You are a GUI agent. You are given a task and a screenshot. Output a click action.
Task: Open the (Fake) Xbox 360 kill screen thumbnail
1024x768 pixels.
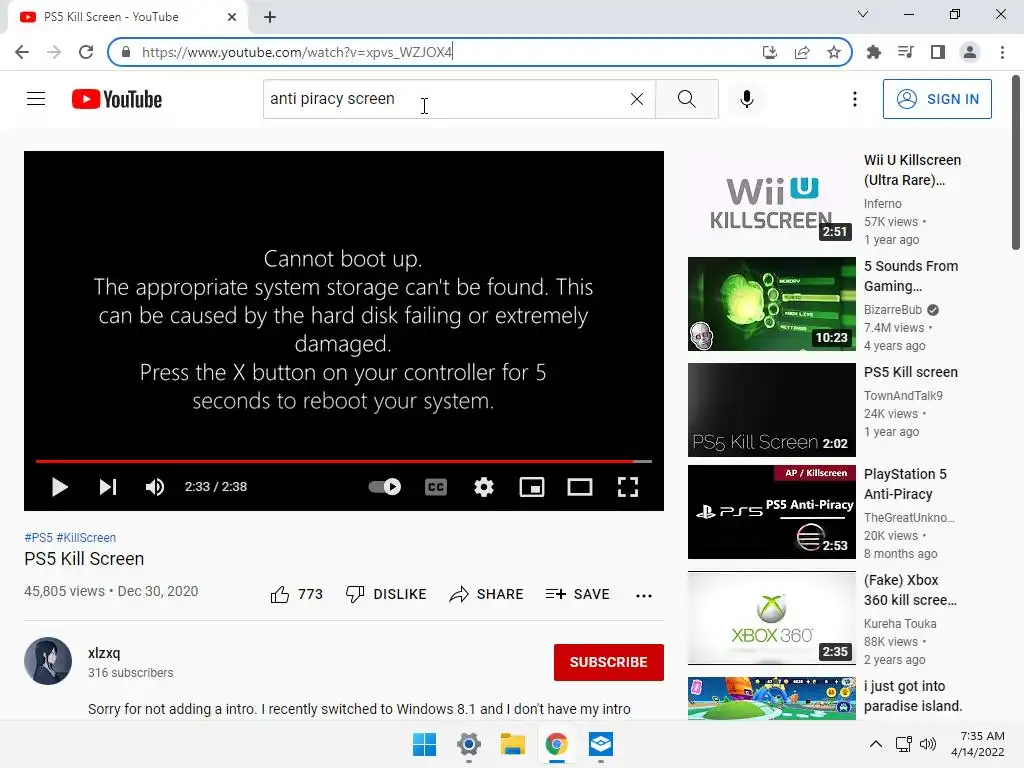pos(771,618)
